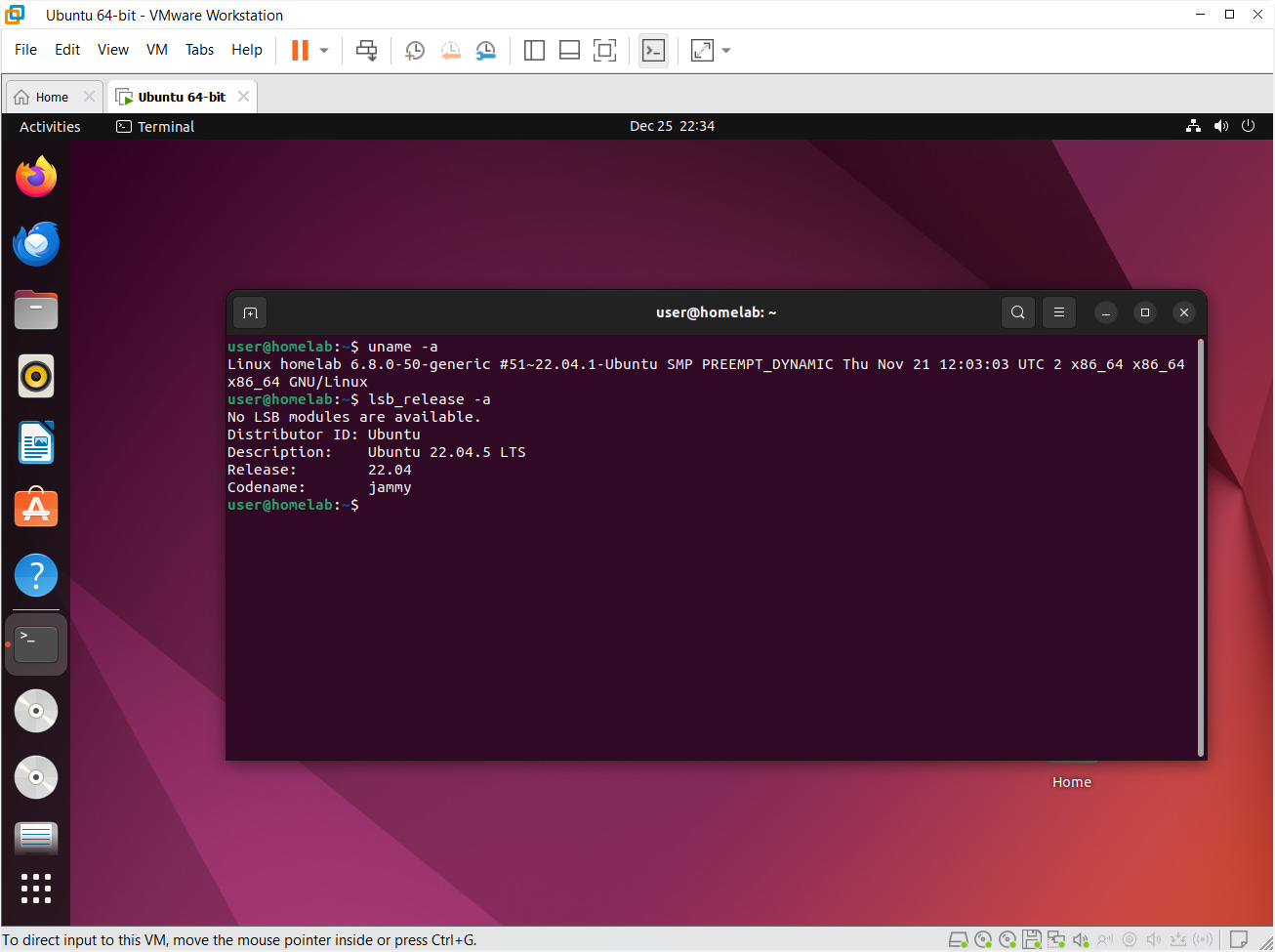1275x952 pixels.
Task: Click the CD/DVD device status icon
Action: pyautogui.click(x=984, y=939)
